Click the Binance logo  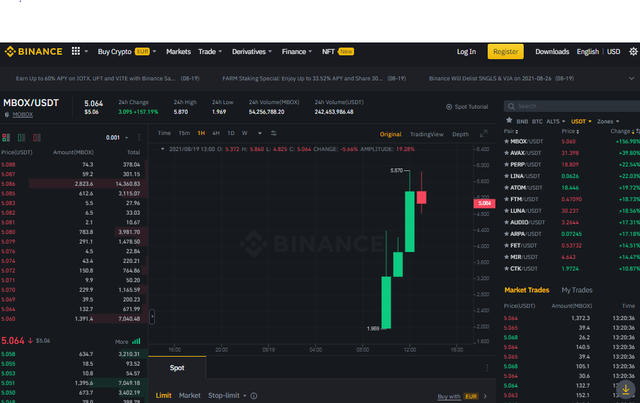tap(33, 51)
